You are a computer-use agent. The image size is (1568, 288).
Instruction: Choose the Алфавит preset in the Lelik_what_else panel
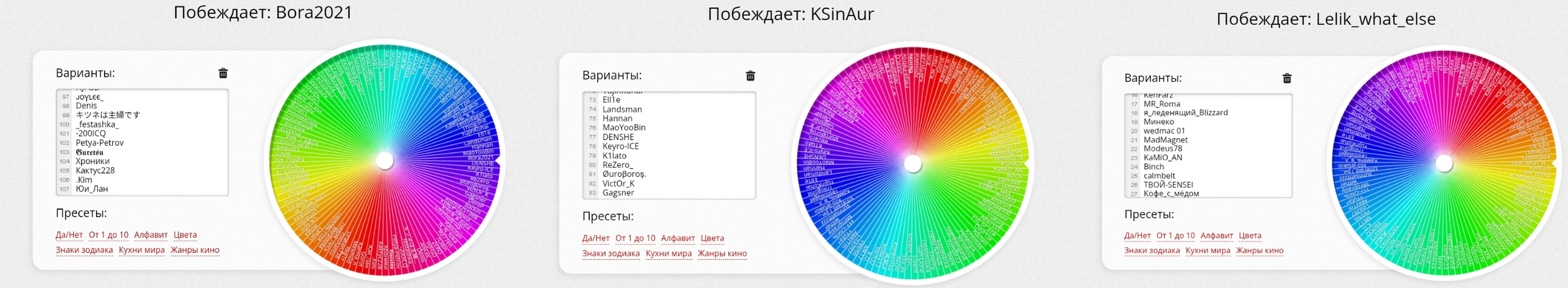(1217, 236)
